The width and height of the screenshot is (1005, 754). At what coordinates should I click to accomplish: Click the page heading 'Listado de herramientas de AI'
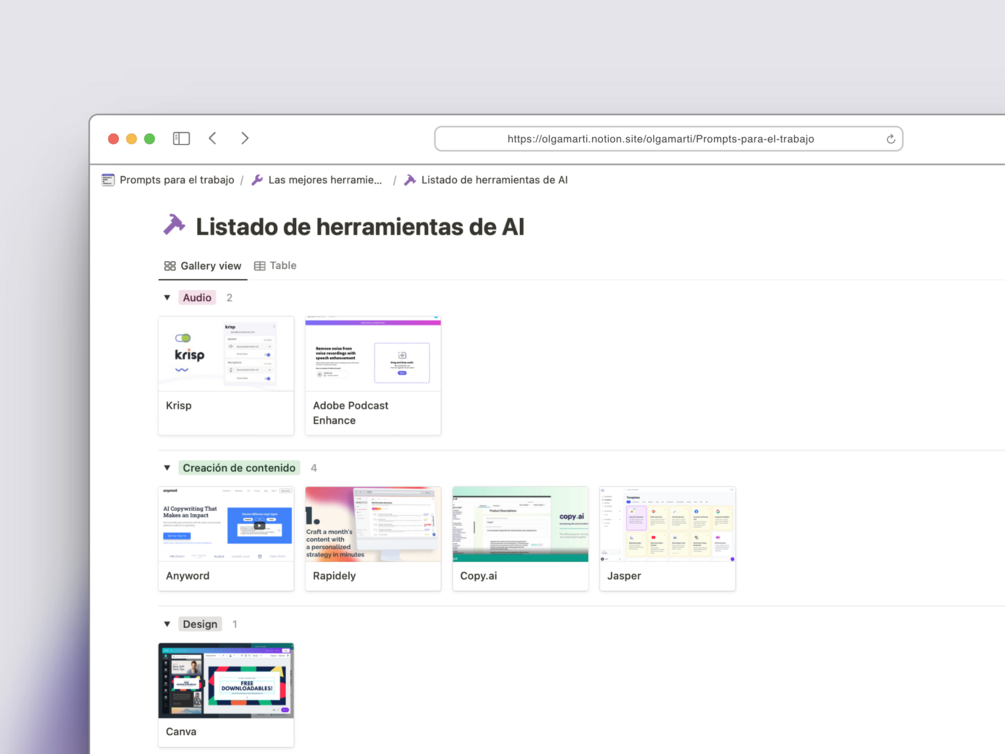[x=360, y=227]
